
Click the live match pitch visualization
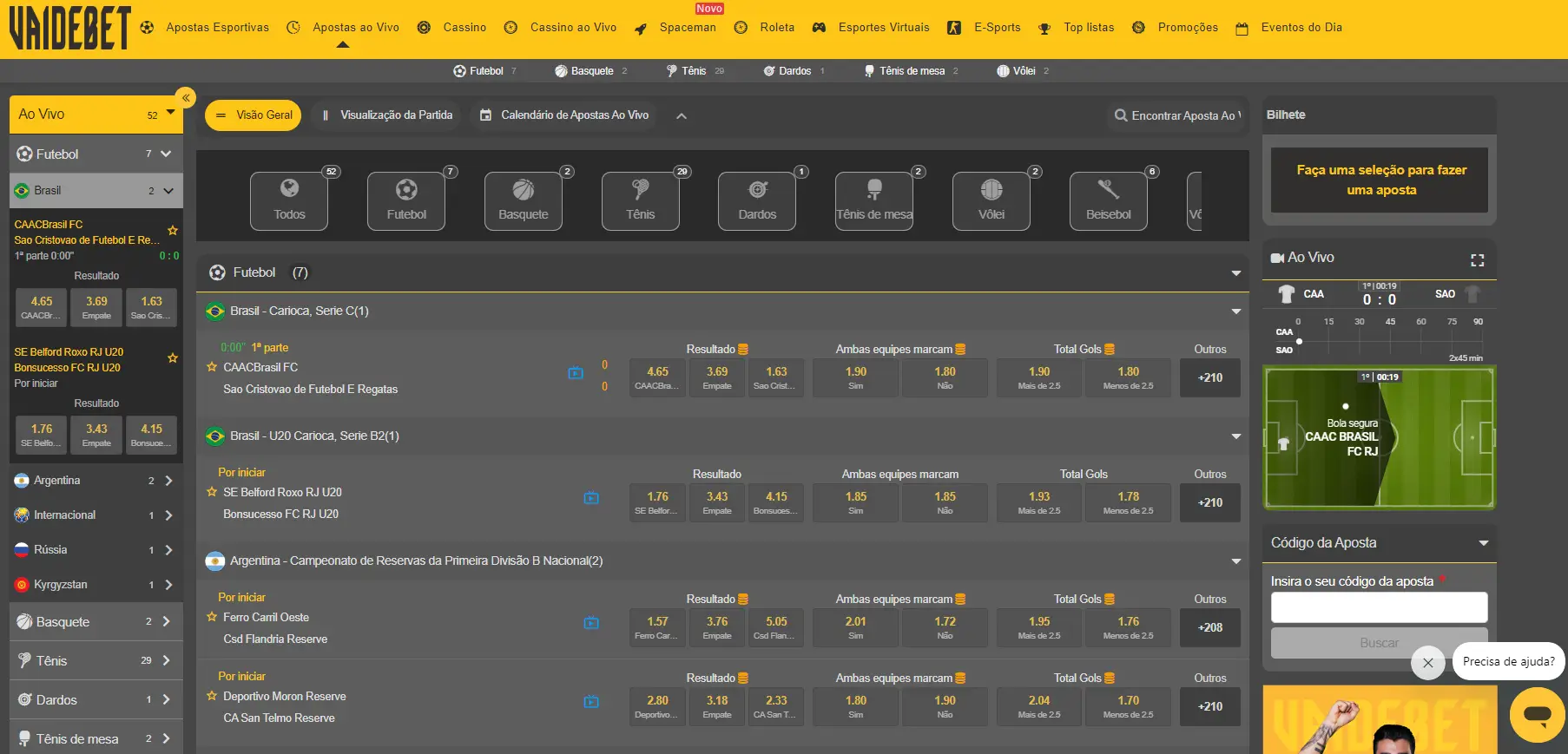[x=1379, y=437]
